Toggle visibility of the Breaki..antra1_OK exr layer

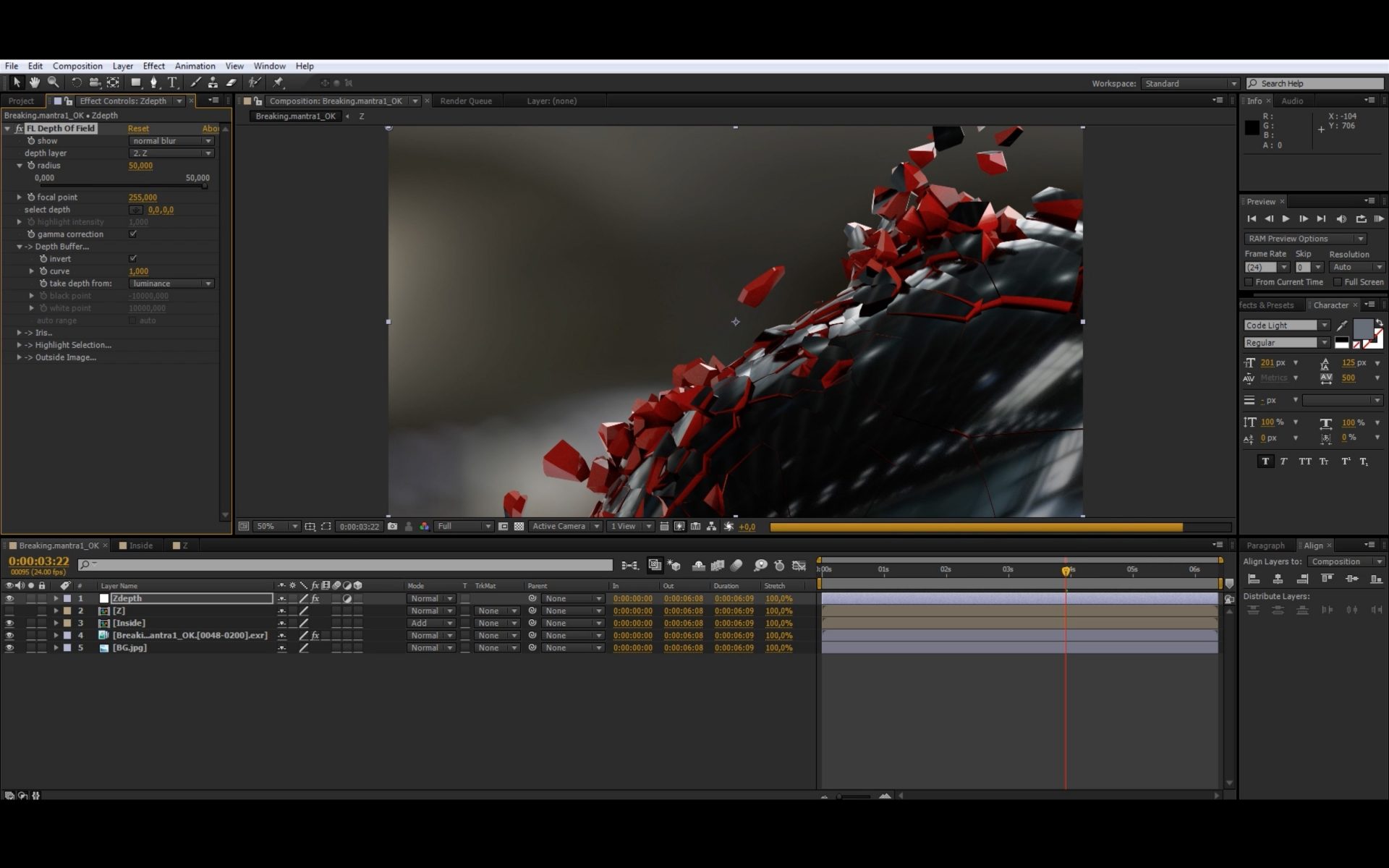point(9,636)
